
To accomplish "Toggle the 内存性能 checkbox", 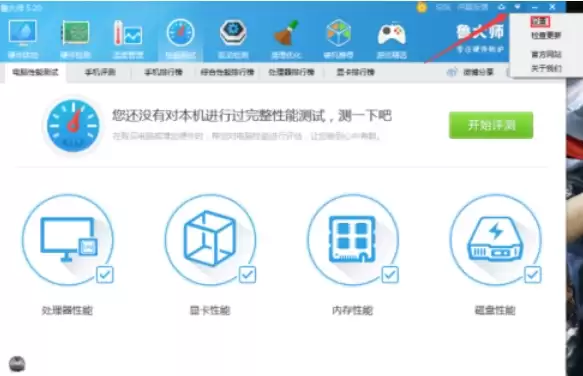I will pyautogui.click(x=390, y=275).
